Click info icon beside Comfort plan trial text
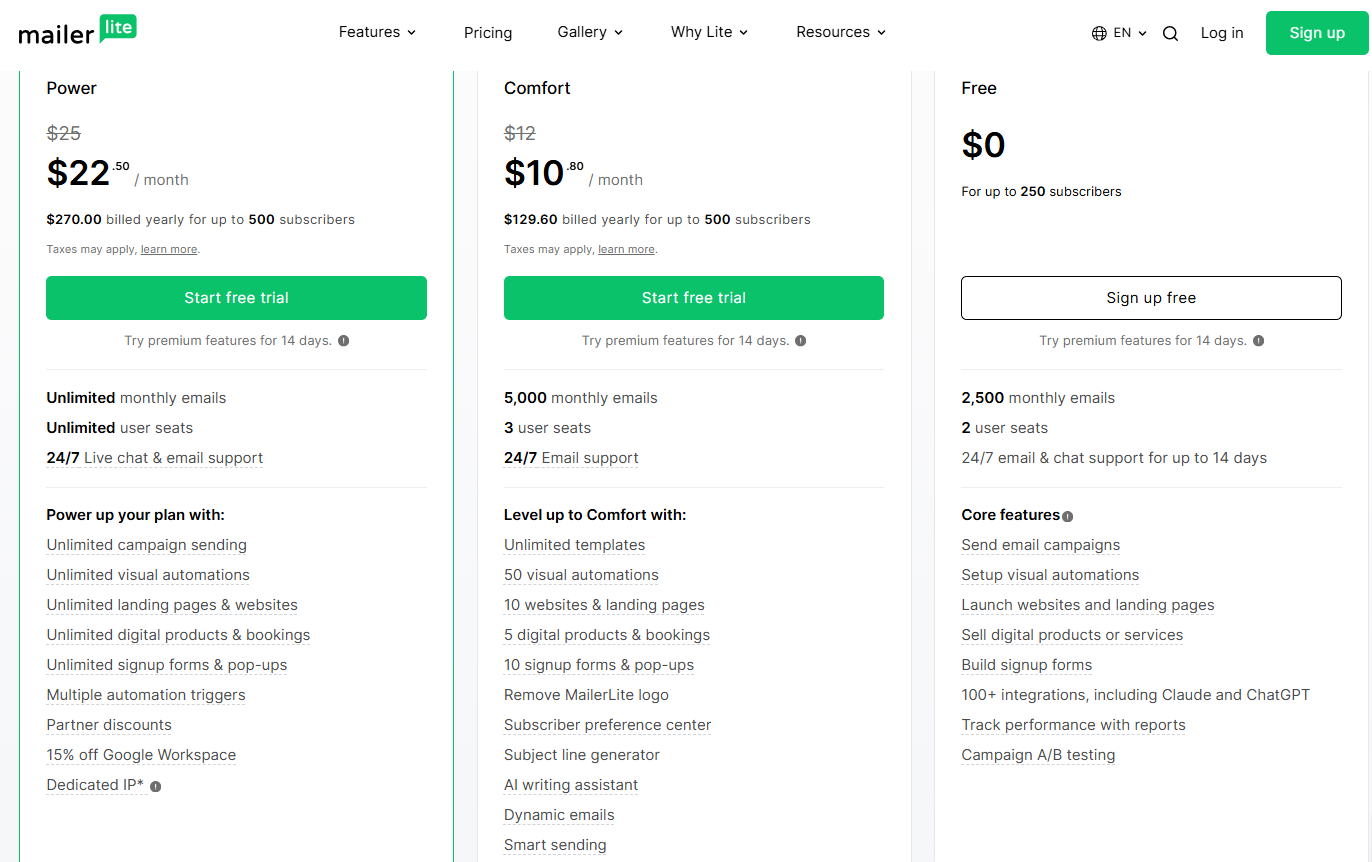The width and height of the screenshot is (1372, 862). 800,341
